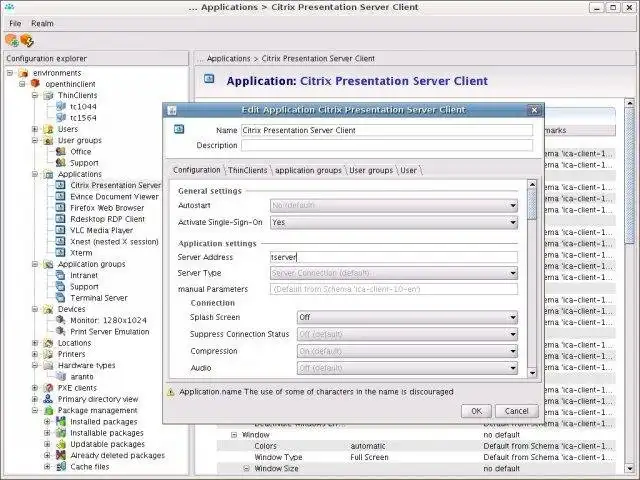The height and width of the screenshot is (480, 640).
Task: Open the Autostart dropdown
Action: (394, 205)
